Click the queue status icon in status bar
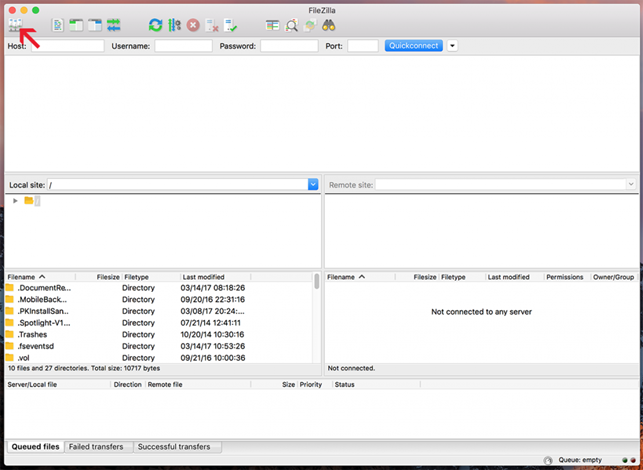Viewport: 643px width, 470px height. tap(548, 460)
